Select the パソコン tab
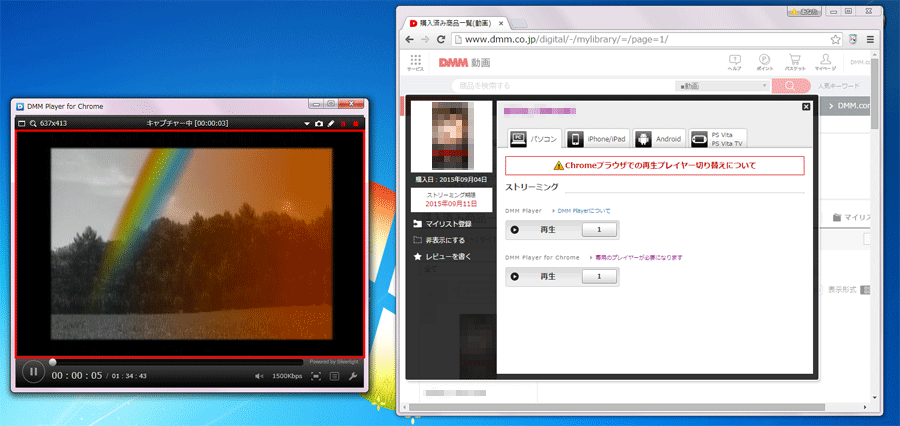The height and width of the screenshot is (426, 900). pyautogui.click(x=535, y=138)
